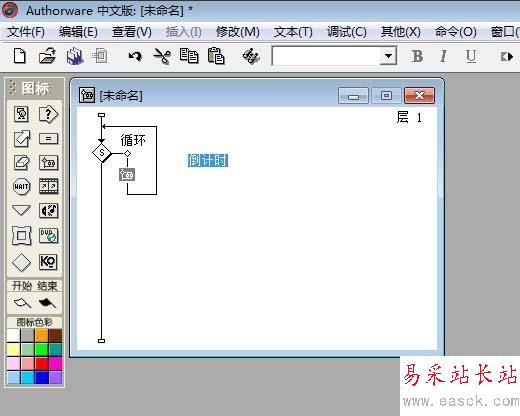The height and width of the screenshot is (416, 520).
Task: Open the 命令(O) menu
Action: coord(455,32)
